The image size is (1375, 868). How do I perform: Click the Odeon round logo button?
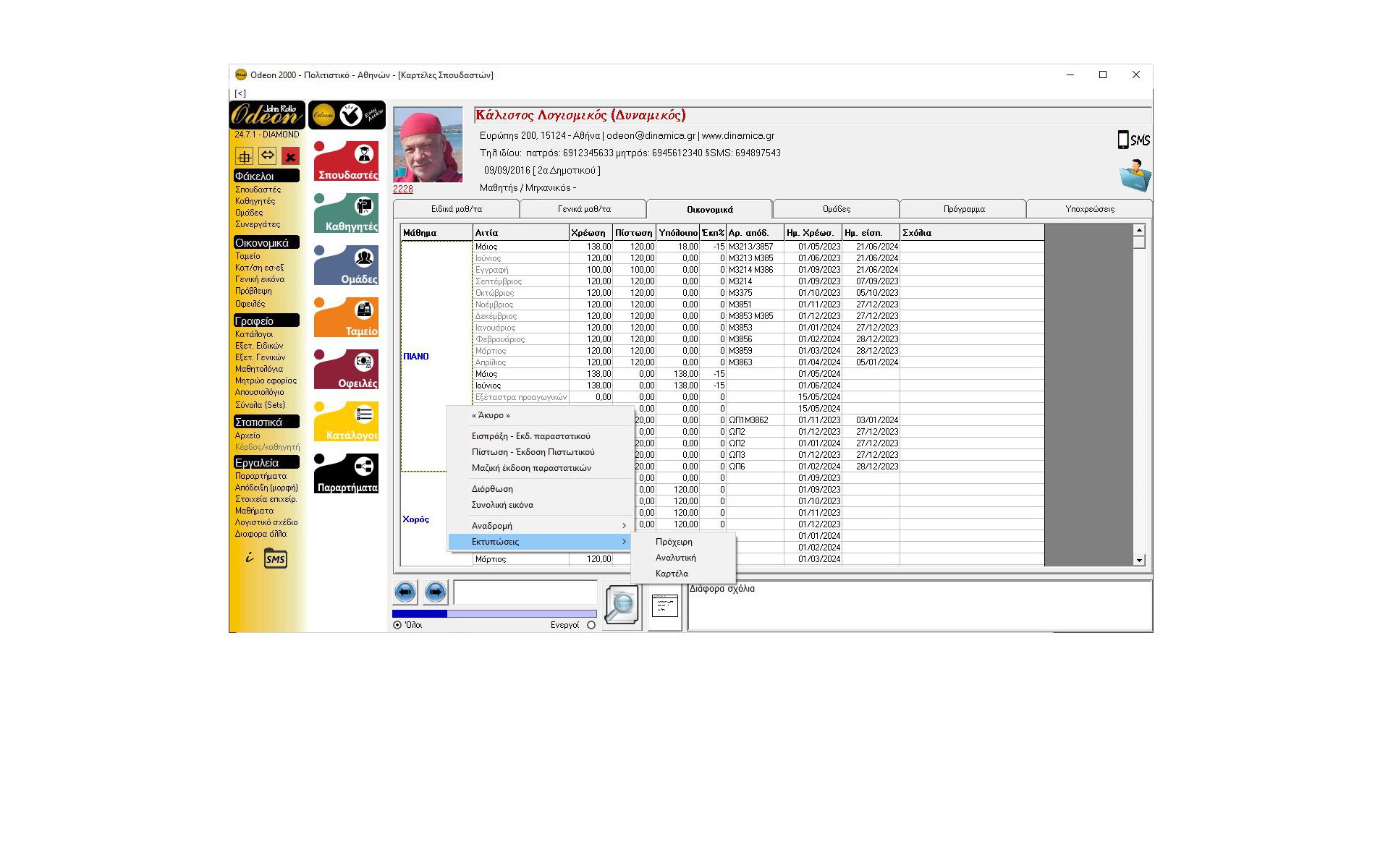[x=323, y=114]
